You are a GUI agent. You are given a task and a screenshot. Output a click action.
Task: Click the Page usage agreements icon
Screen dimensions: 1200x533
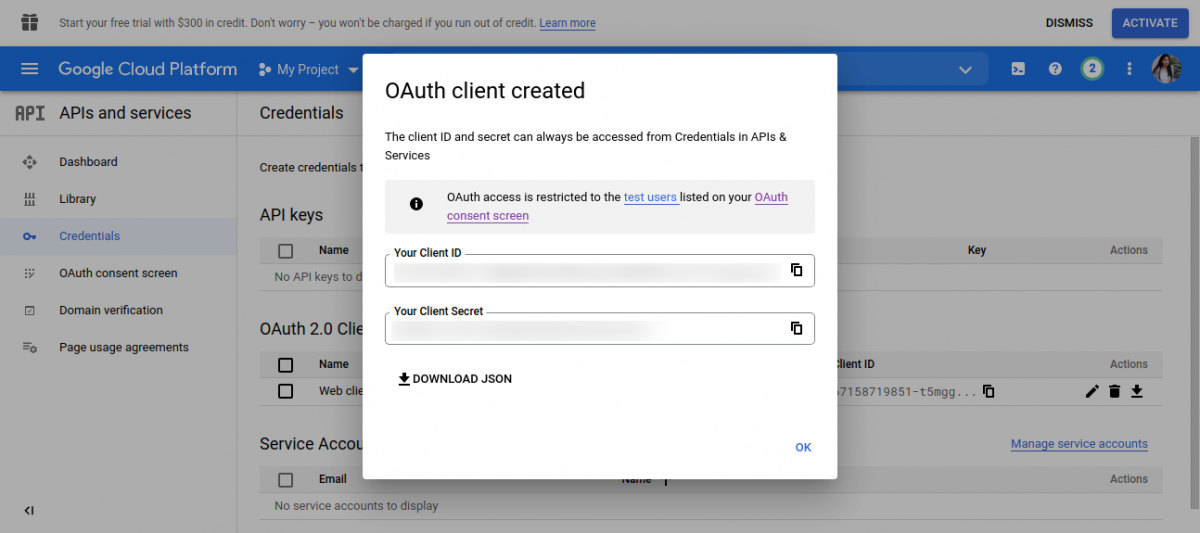pos(29,347)
